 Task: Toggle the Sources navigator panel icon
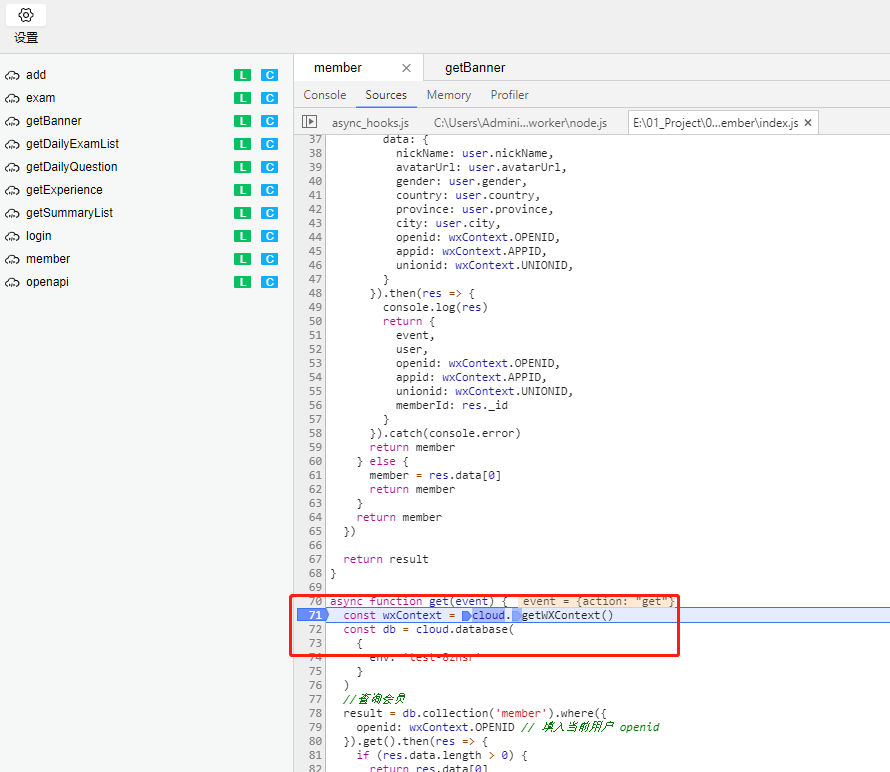(309, 122)
